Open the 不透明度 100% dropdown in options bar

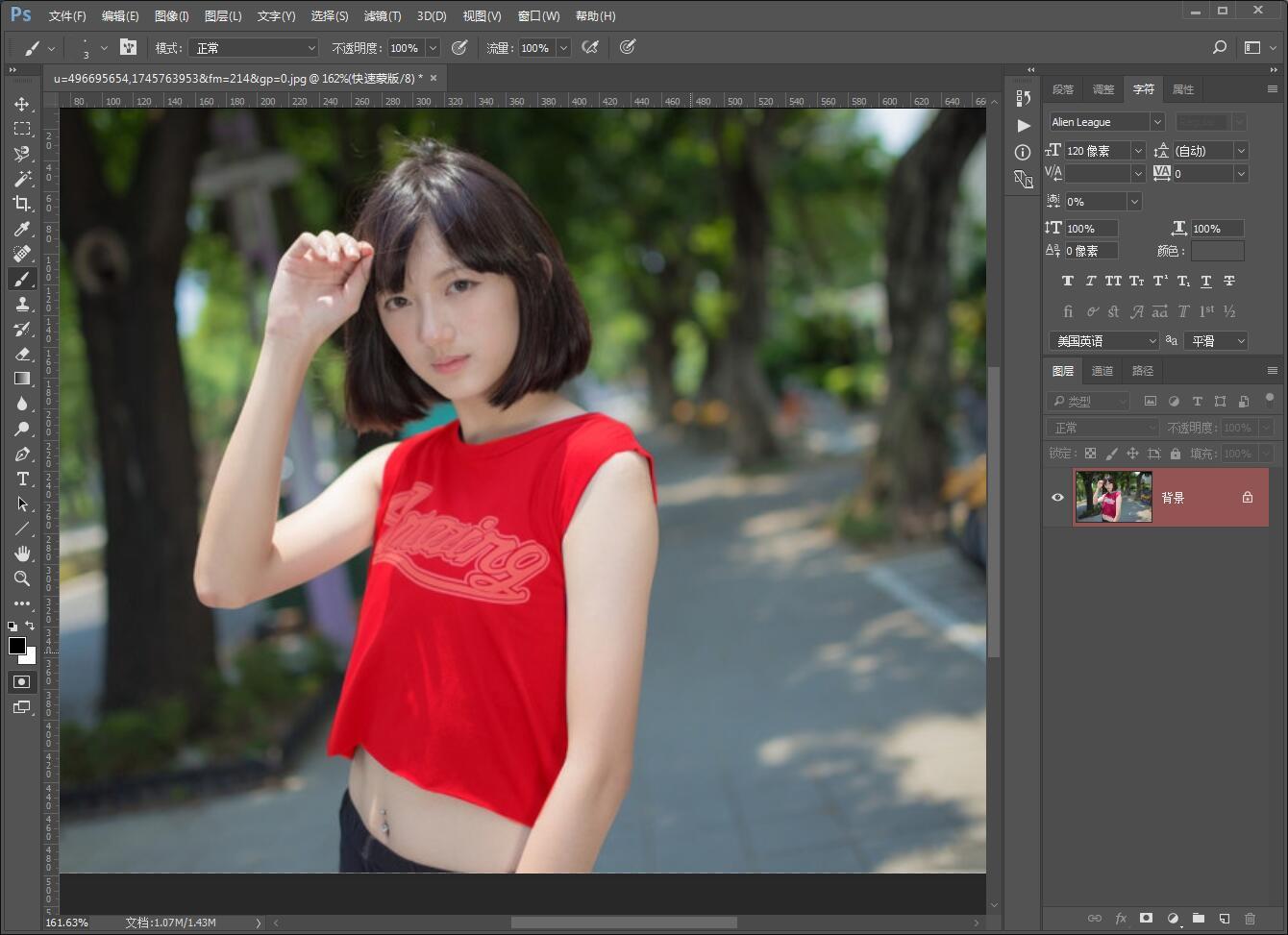coord(432,47)
